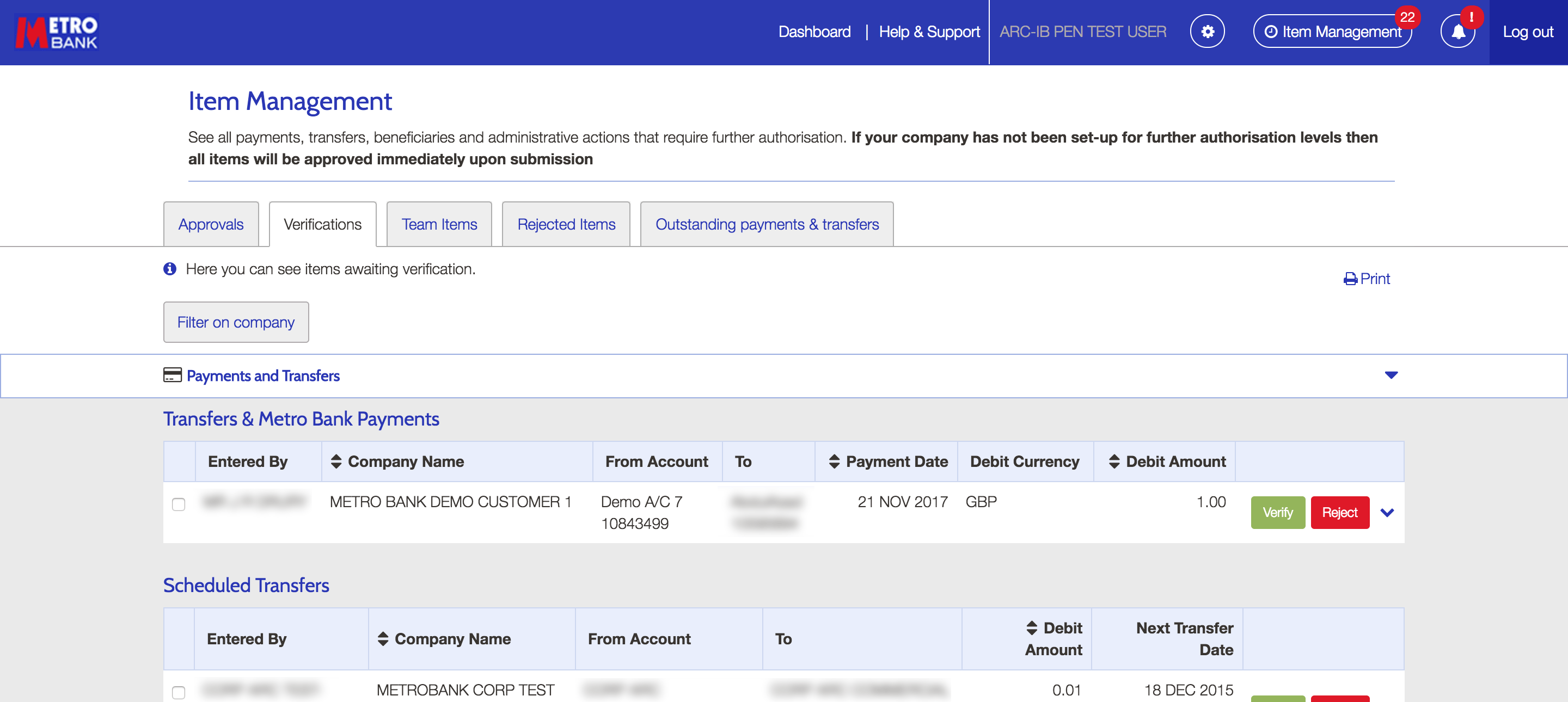1568x702 pixels.
Task: Collapse the Payments and Transfers section arrow
Action: pyautogui.click(x=1391, y=375)
